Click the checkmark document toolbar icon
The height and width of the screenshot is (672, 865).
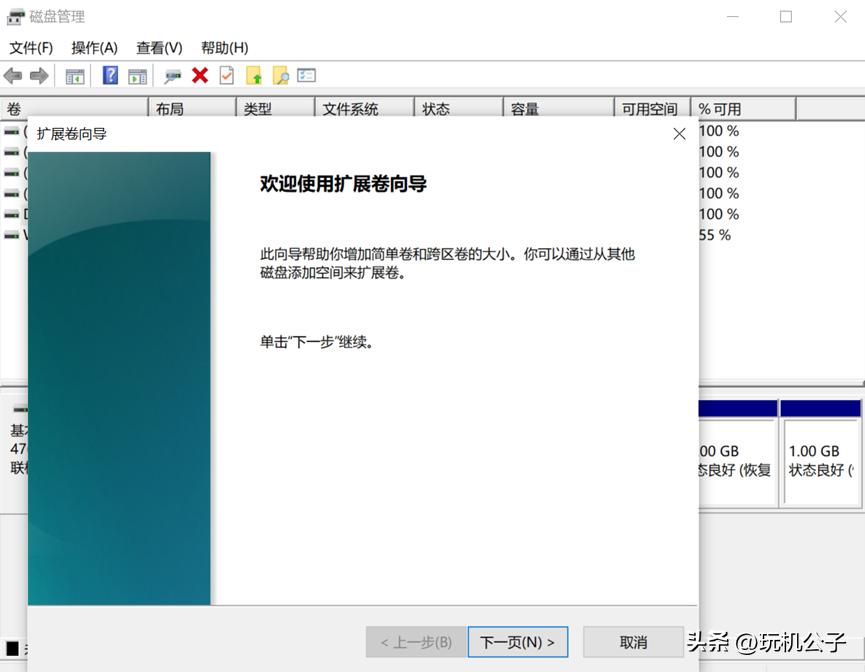coord(224,75)
